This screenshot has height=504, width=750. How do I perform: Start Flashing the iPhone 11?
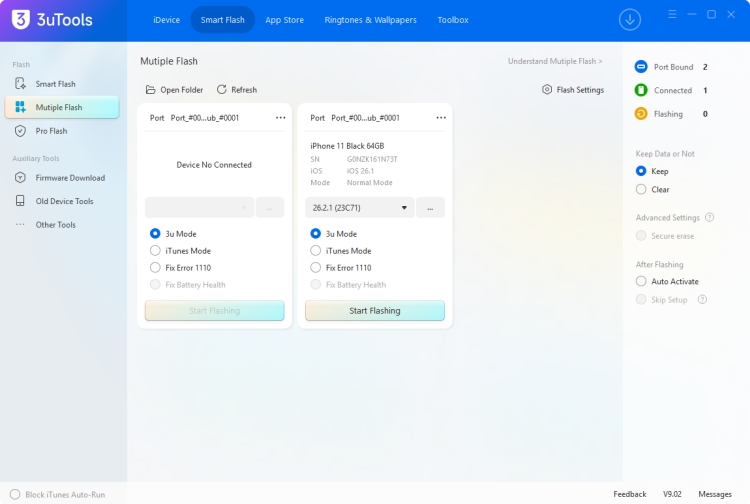[x=374, y=311]
